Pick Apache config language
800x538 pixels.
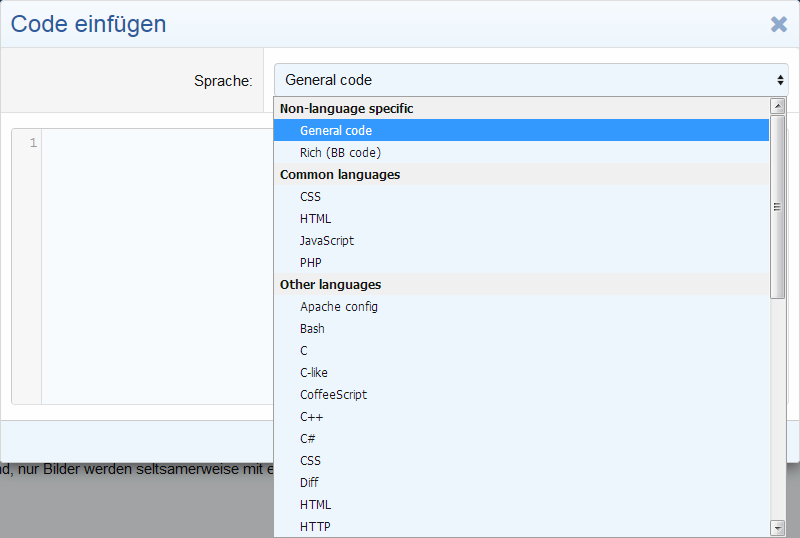coord(521,307)
